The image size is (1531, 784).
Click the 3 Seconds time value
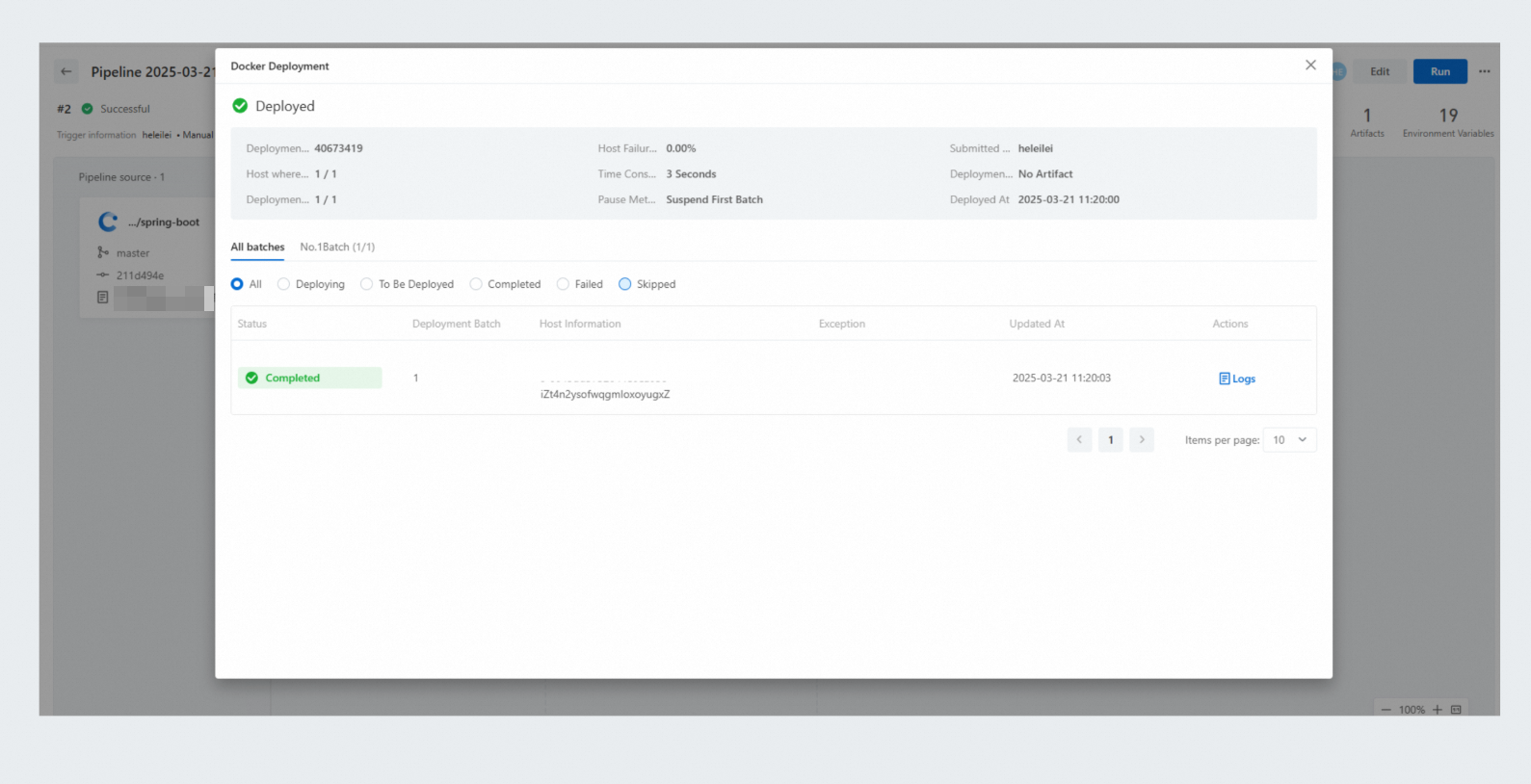(691, 174)
